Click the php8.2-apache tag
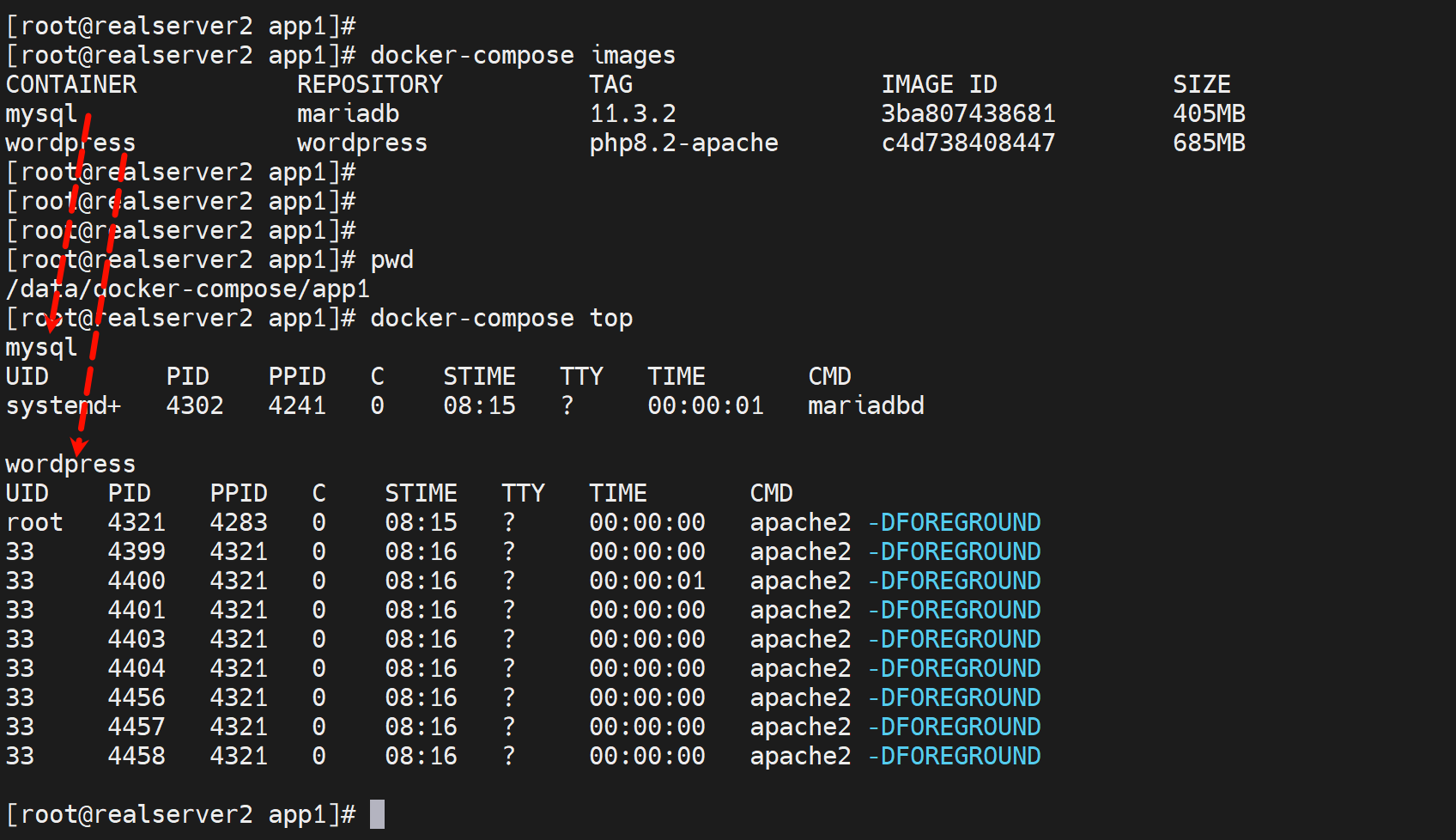 pyautogui.click(x=683, y=143)
